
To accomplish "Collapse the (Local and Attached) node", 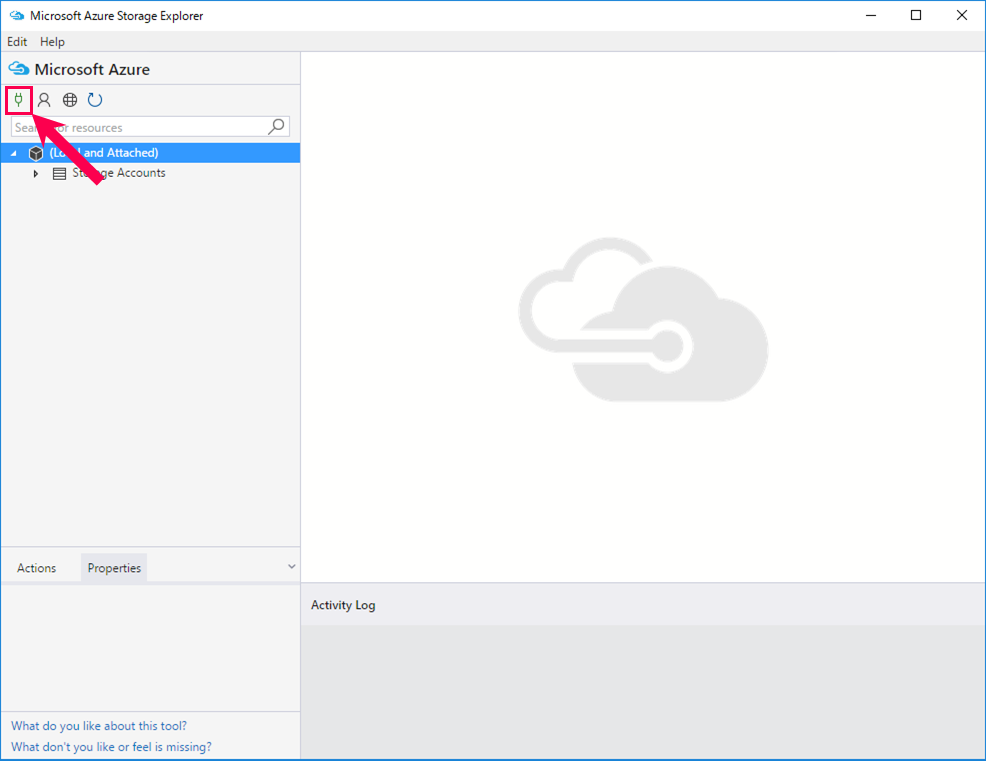I will (x=14, y=153).
